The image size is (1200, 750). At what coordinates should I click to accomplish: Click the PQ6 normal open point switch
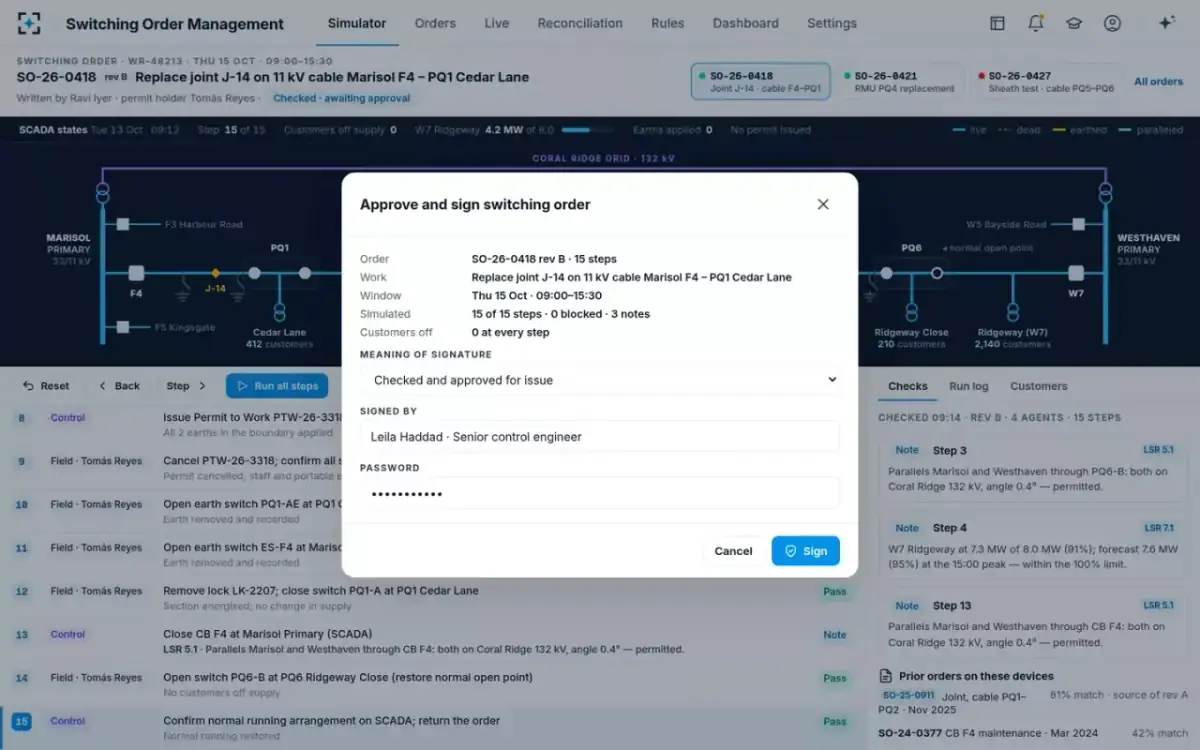pos(937,273)
